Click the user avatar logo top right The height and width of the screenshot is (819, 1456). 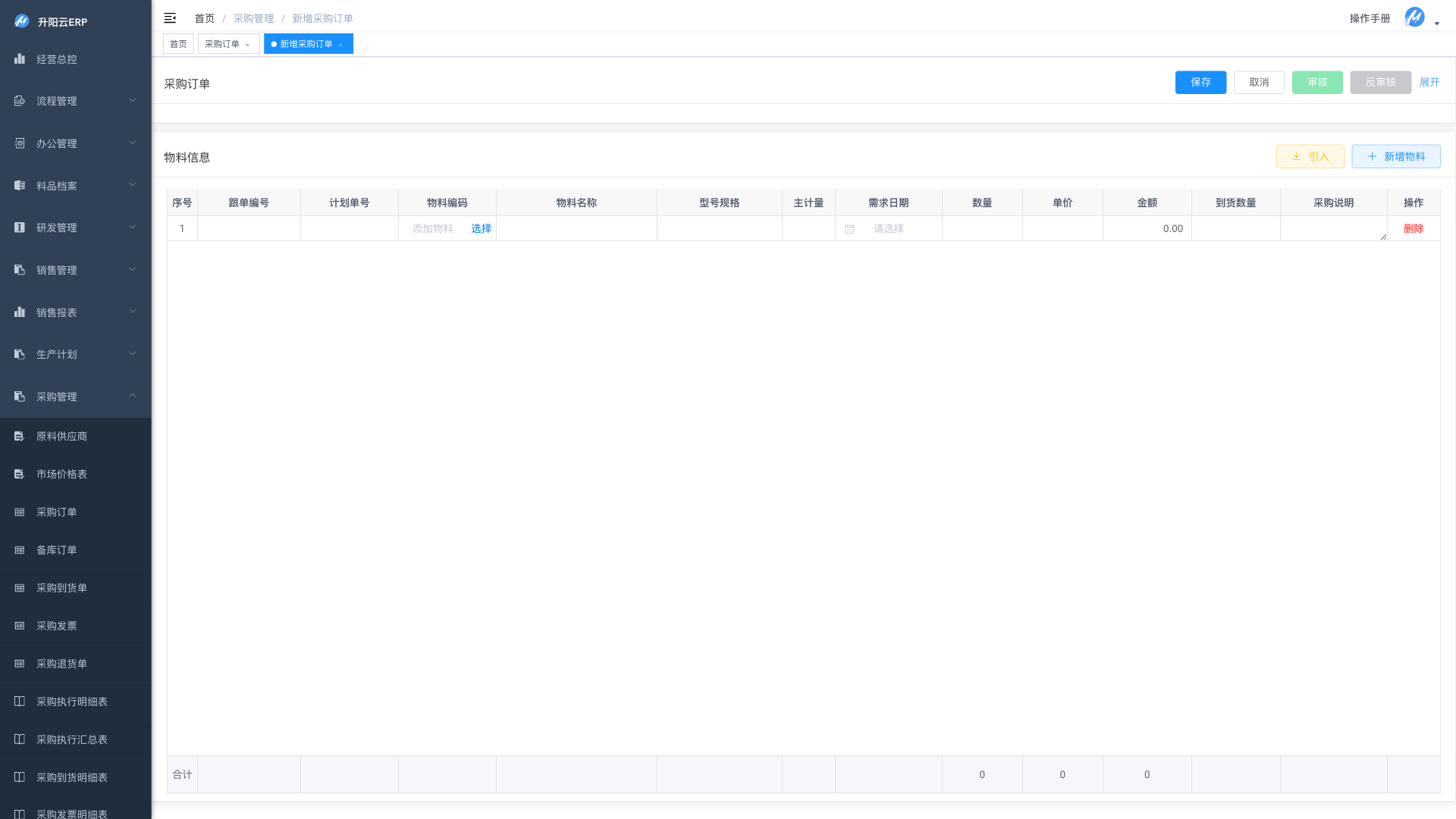coord(1414,17)
